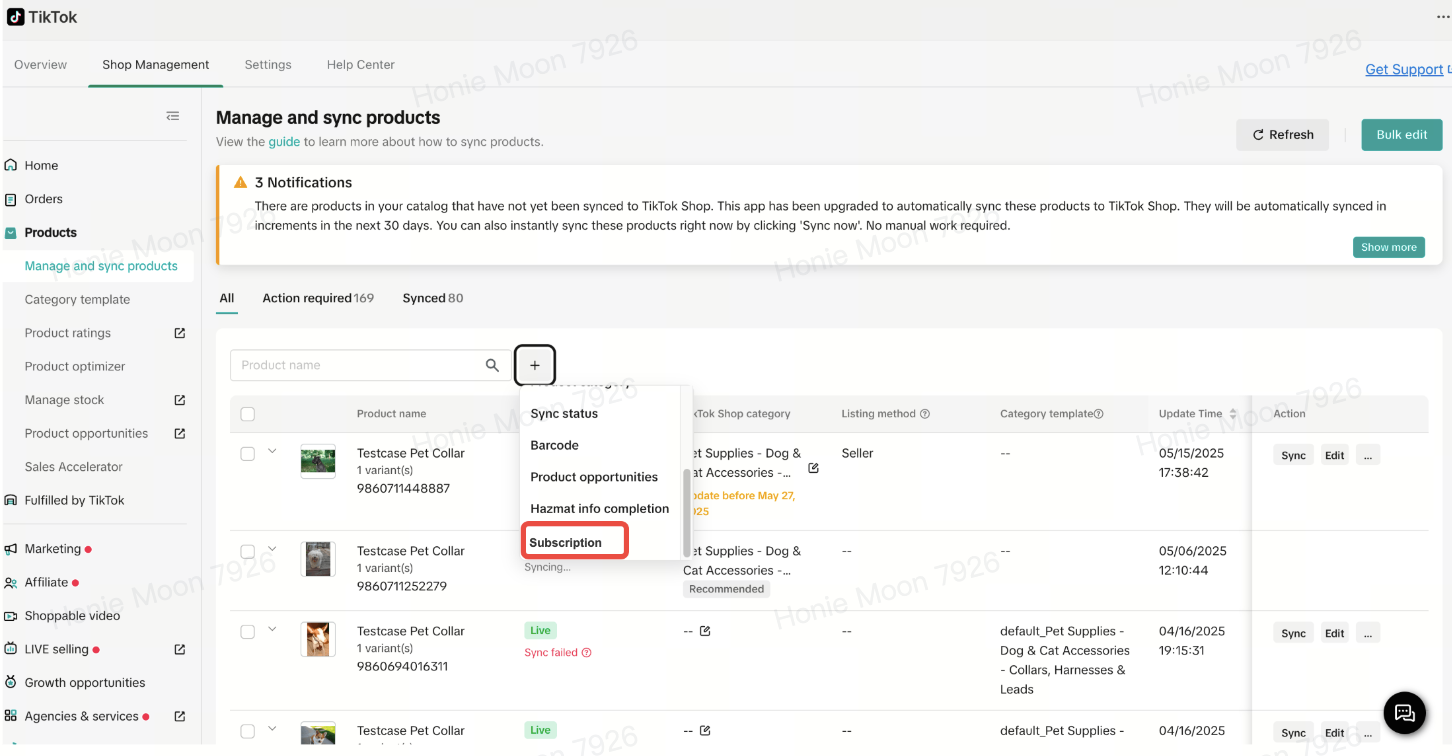Viewport: 1452px width, 756px height.
Task: Expand variants of product 9860711448887
Action: pos(272,451)
